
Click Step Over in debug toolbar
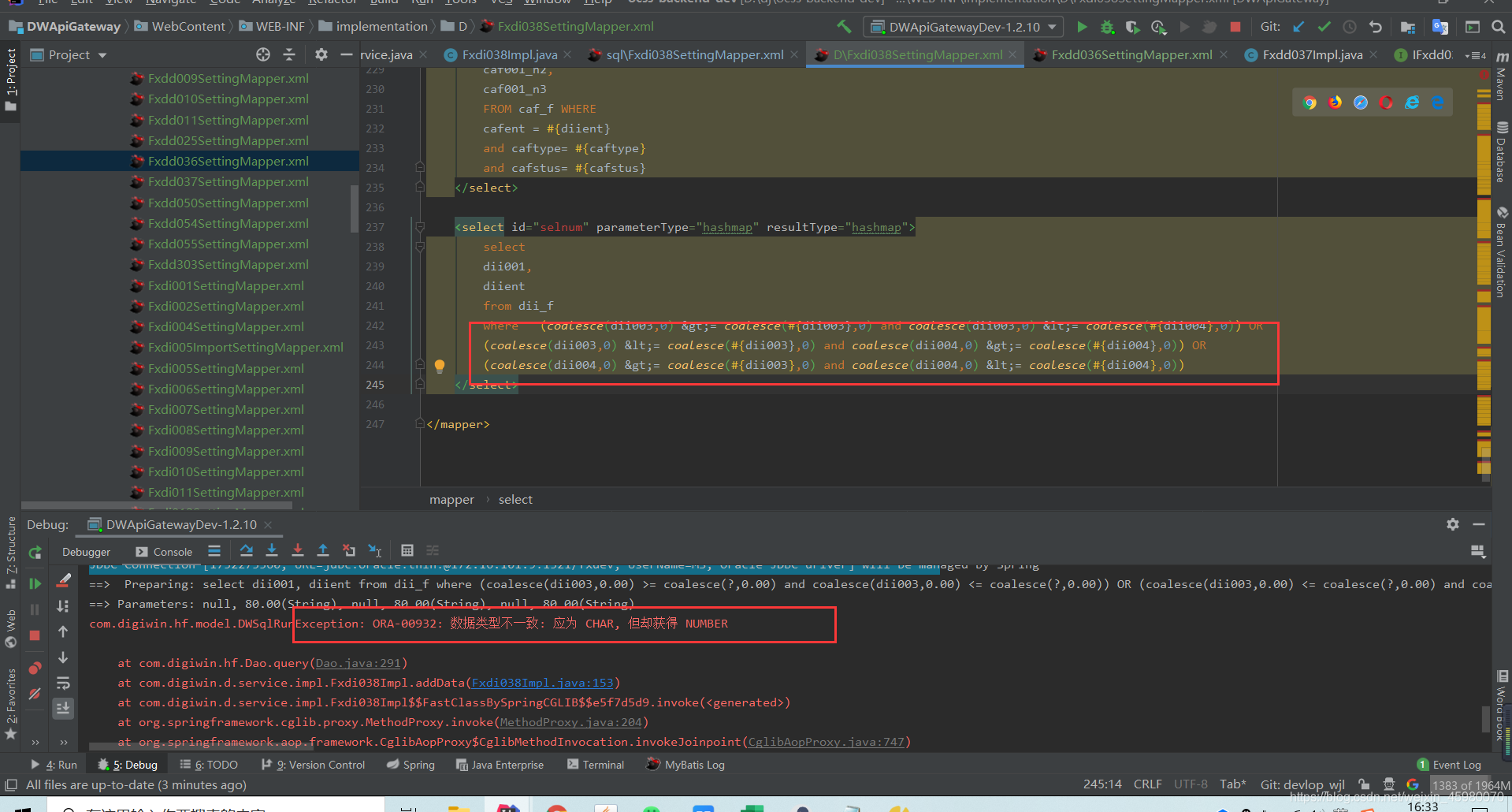coord(246,551)
